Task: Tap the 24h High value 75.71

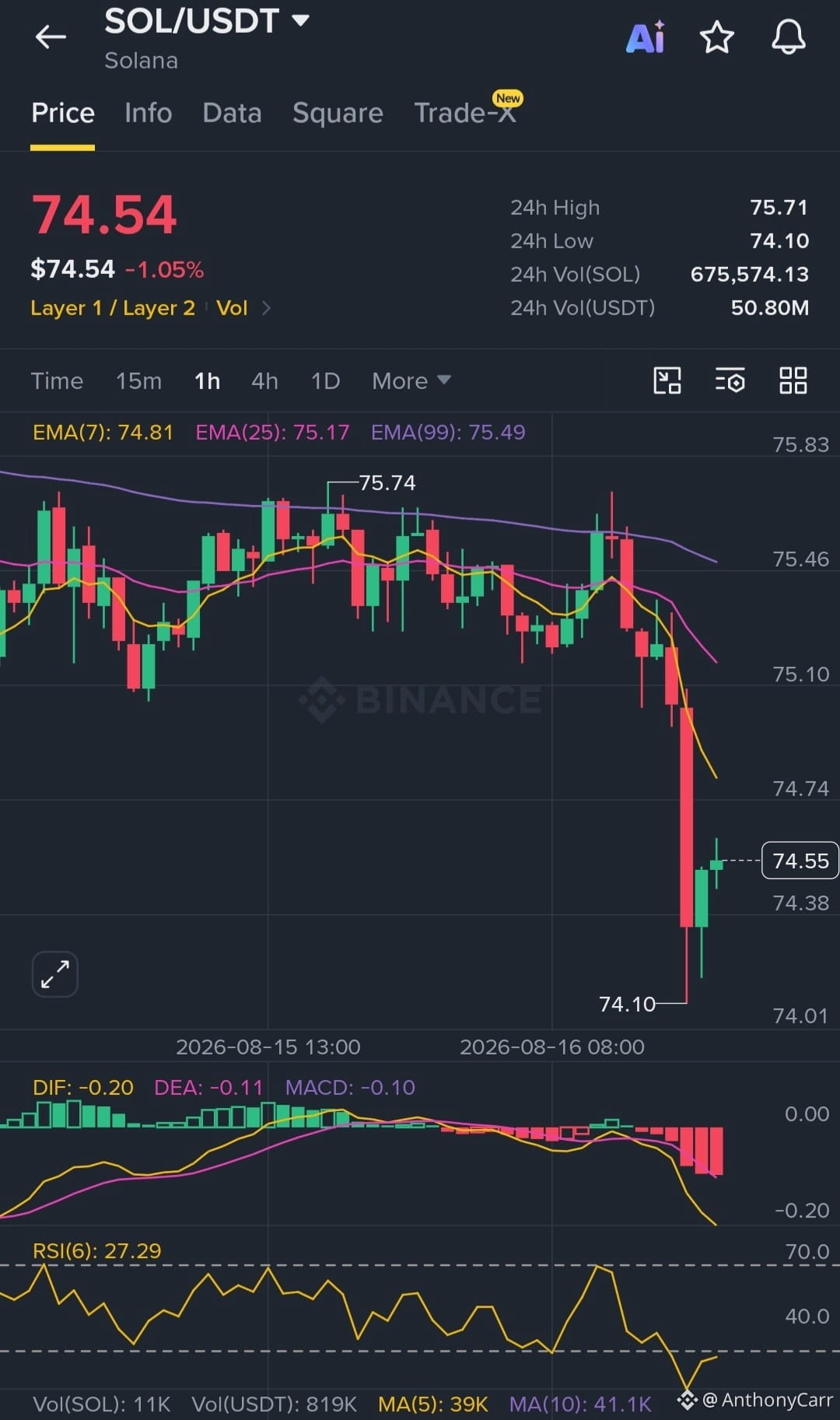Action: [x=779, y=208]
